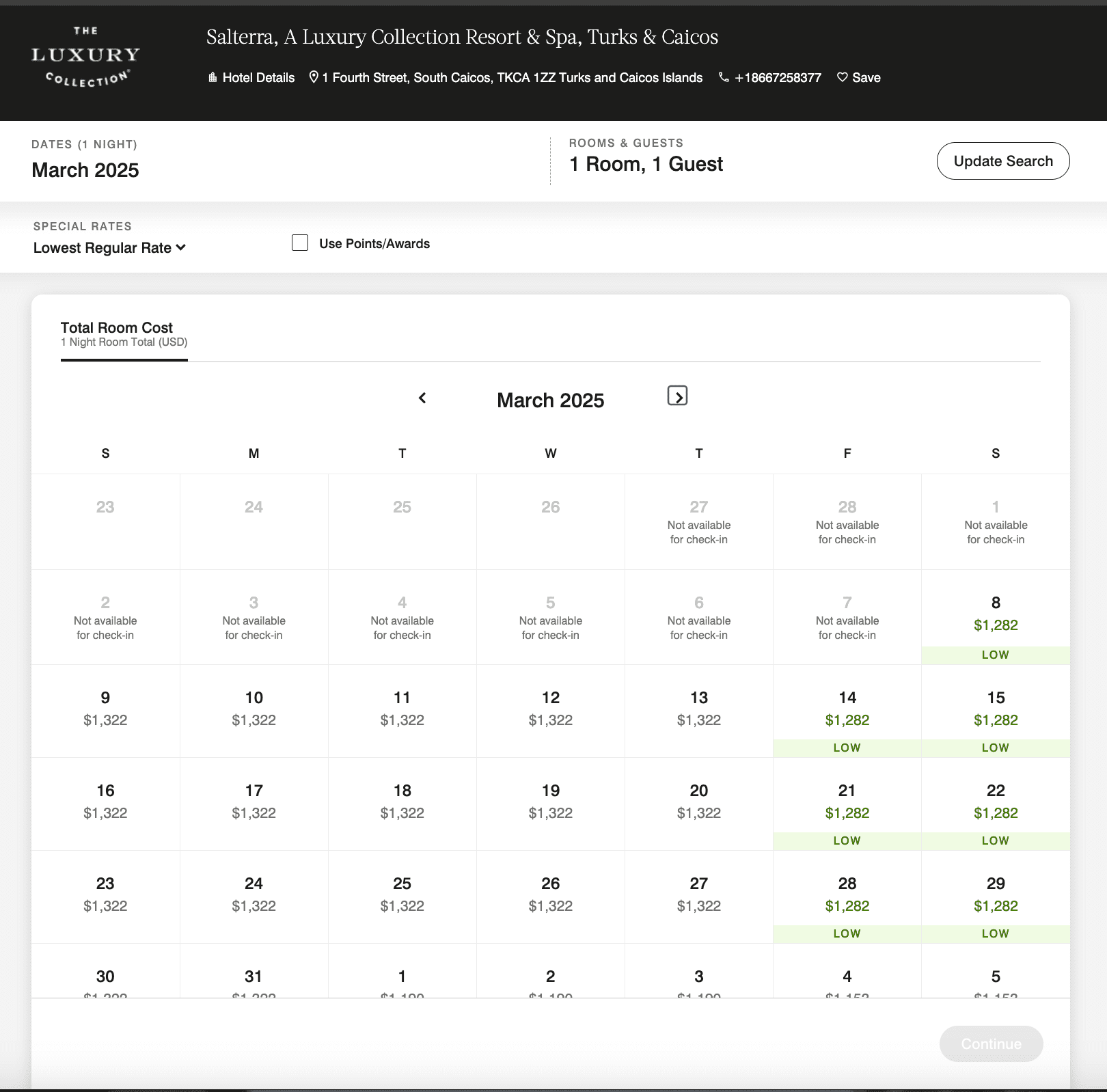Open Hotel Details link
The image size is (1107, 1092).
pos(251,78)
